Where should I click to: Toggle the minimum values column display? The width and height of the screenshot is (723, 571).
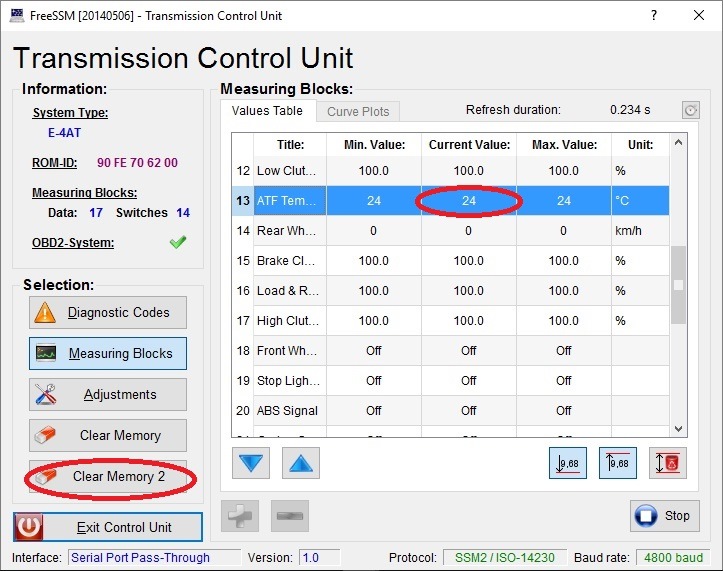tap(568, 463)
